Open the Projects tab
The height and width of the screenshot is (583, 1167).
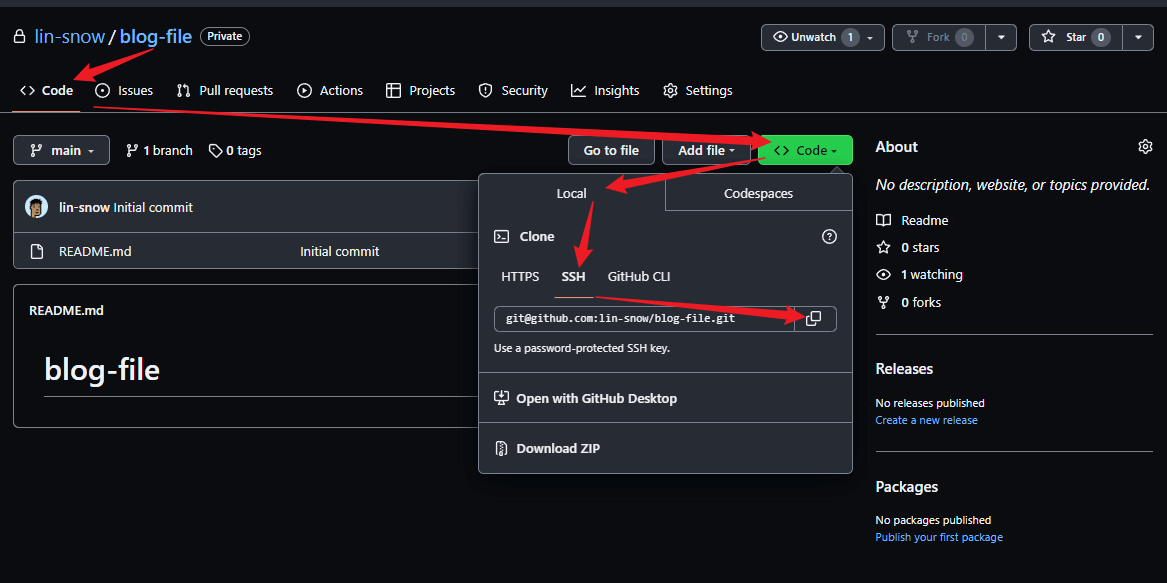coord(421,91)
